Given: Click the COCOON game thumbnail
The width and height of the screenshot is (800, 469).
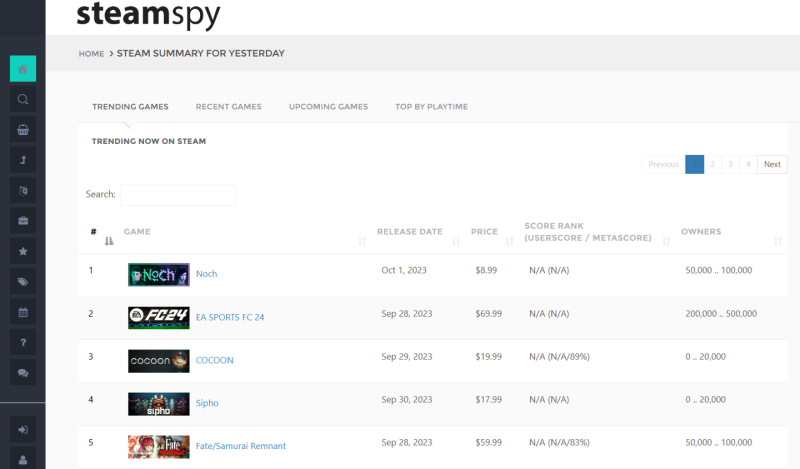Looking at the screenshot, I should click(158, 360).
